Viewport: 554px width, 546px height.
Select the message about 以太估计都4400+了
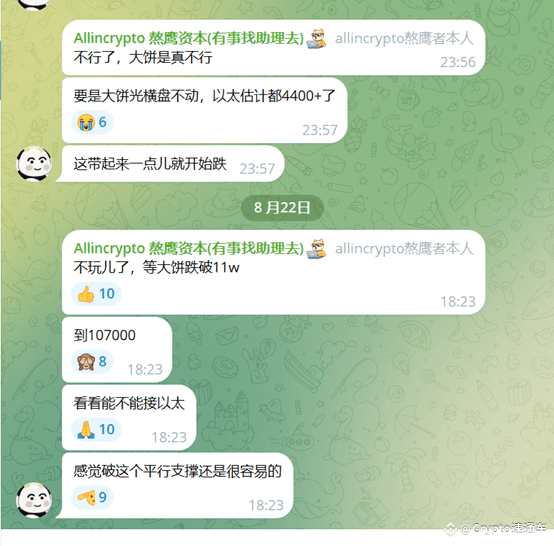point(204,96)
